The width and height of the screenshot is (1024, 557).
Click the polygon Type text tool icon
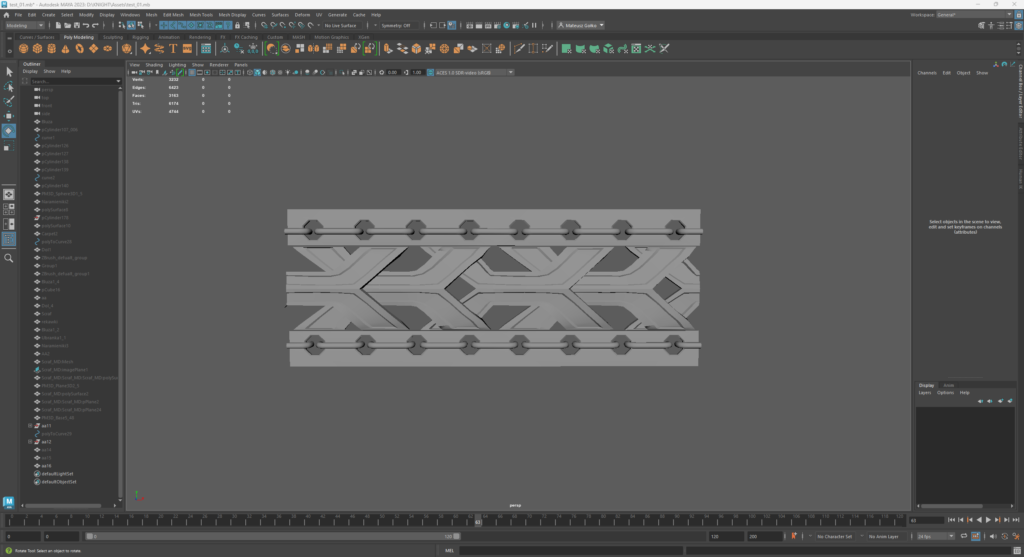point(173,49)
